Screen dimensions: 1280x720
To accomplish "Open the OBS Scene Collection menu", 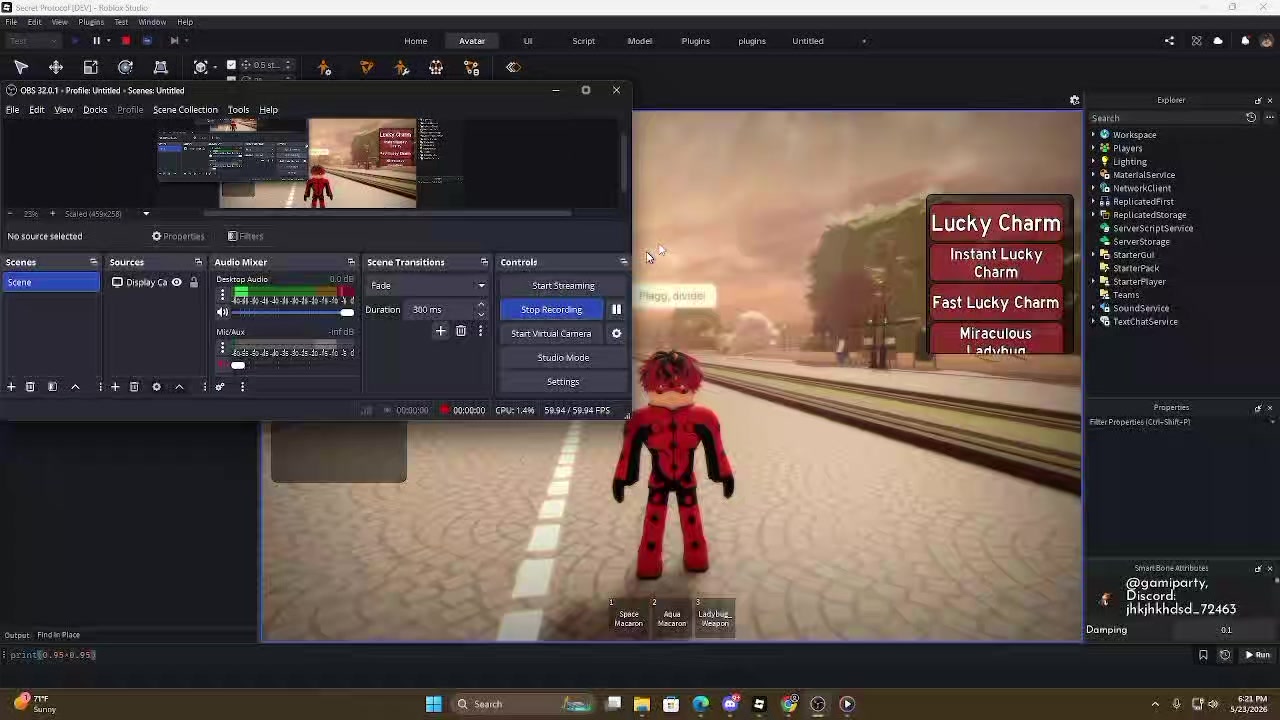I will [185, 110].
